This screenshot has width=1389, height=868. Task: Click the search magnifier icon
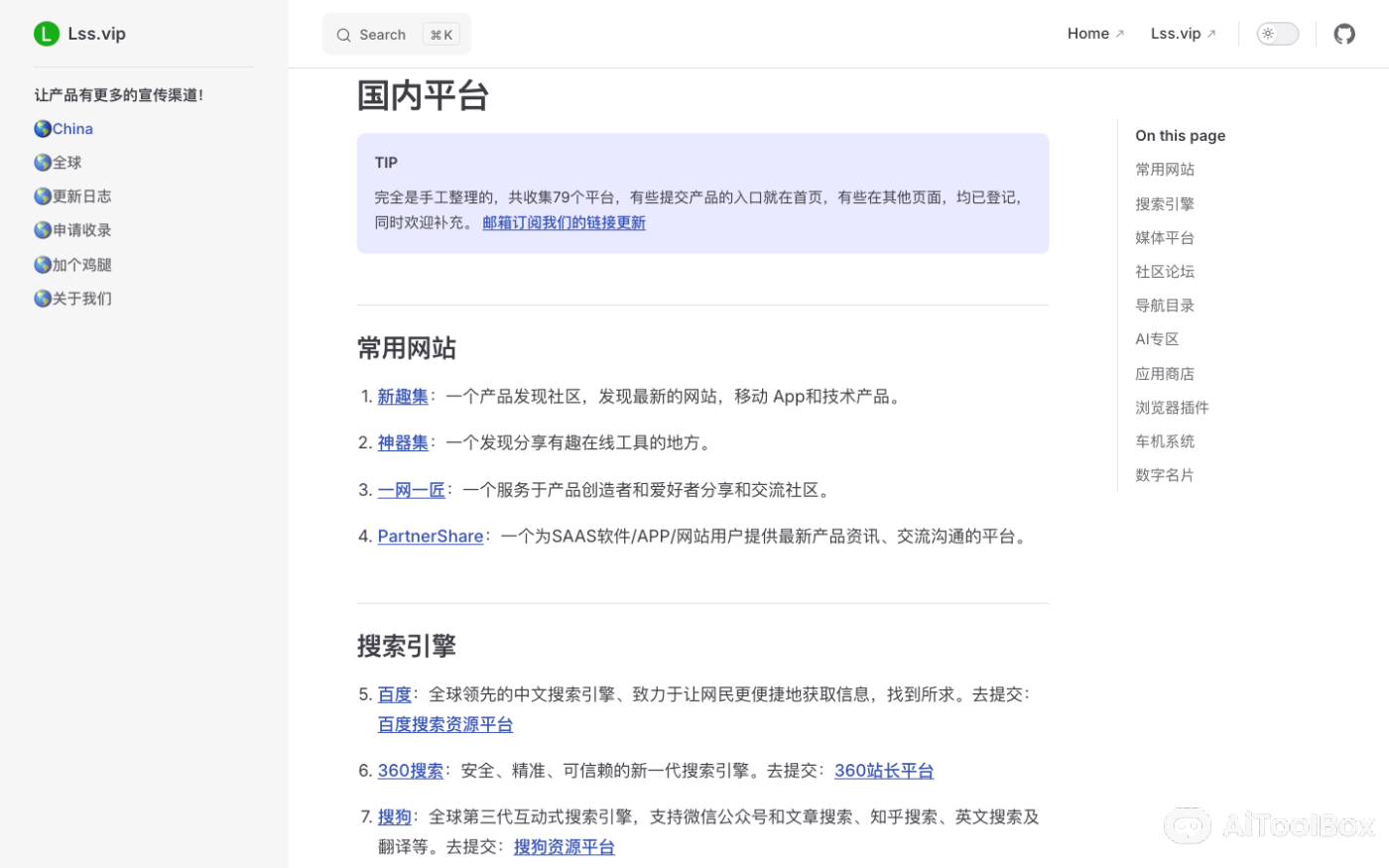coord(343,35)
